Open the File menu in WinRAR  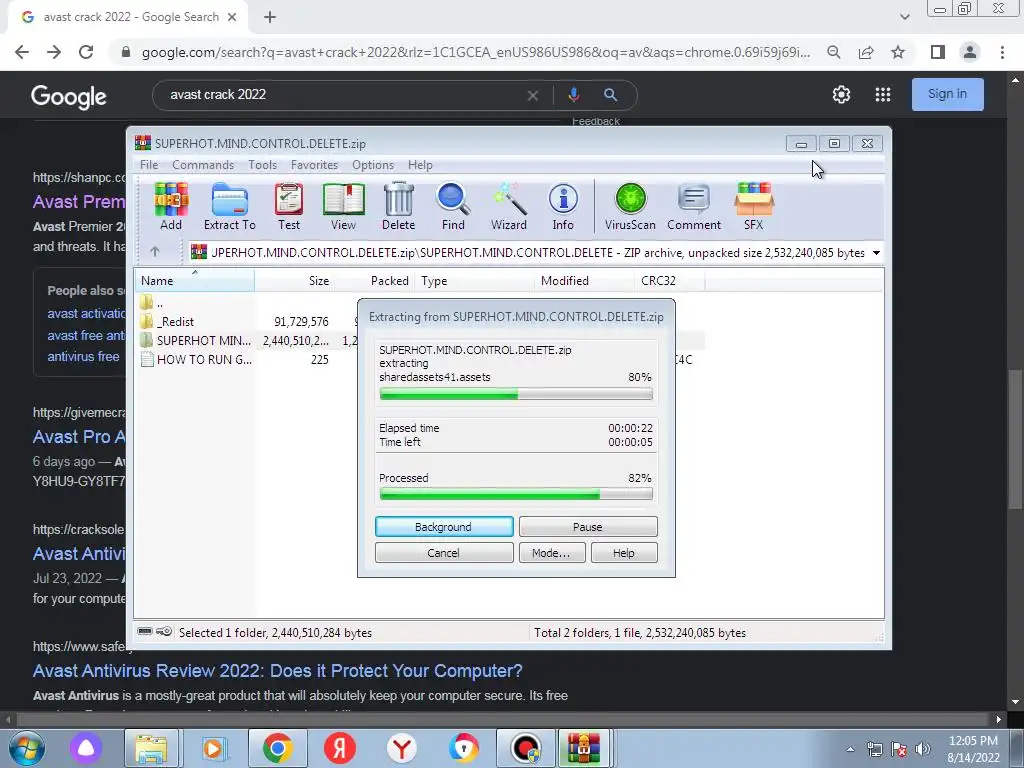point(149,165)
